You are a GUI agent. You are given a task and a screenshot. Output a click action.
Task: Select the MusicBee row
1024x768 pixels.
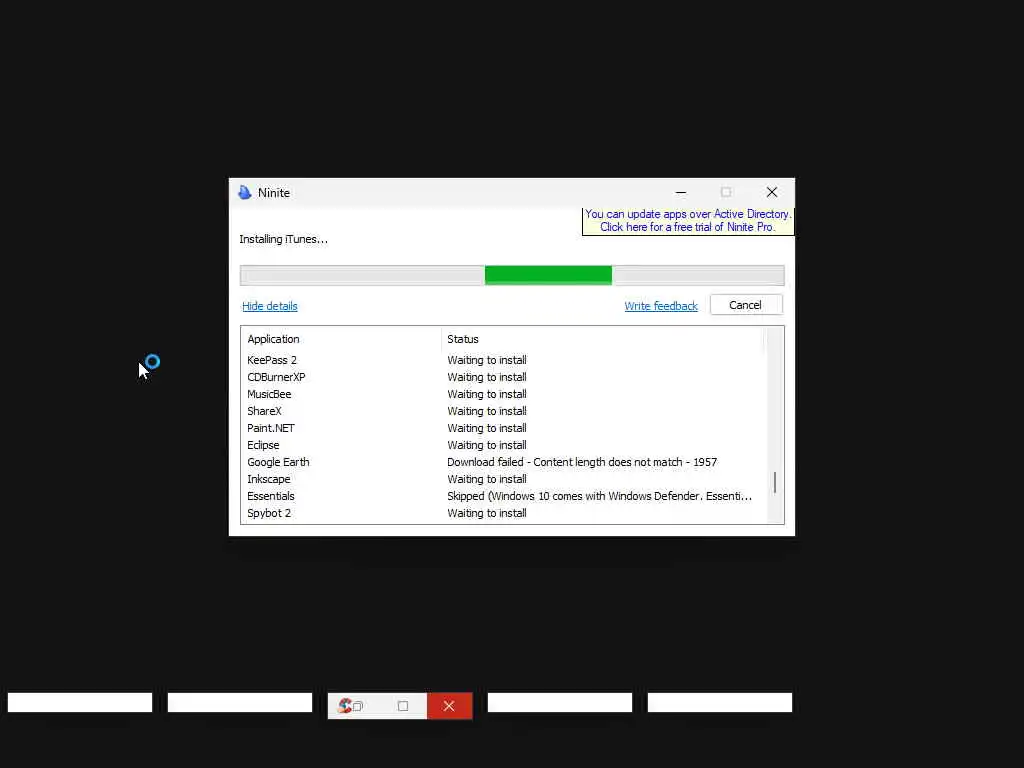pyautogui.click(x=504, y=394)
